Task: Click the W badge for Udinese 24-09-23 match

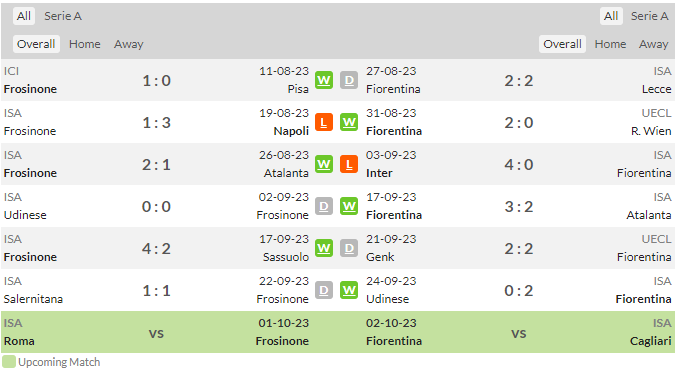Action: (x=349, y=291)
